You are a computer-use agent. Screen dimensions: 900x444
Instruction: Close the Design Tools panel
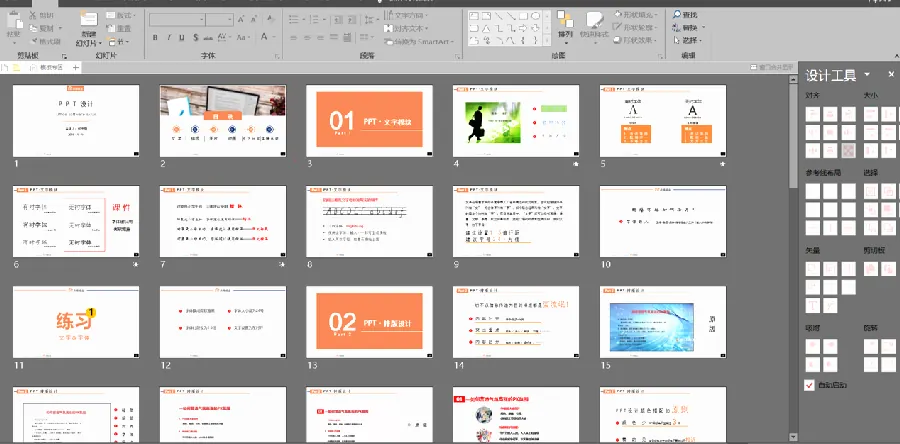pyautogui.click(x=891, y=75)
